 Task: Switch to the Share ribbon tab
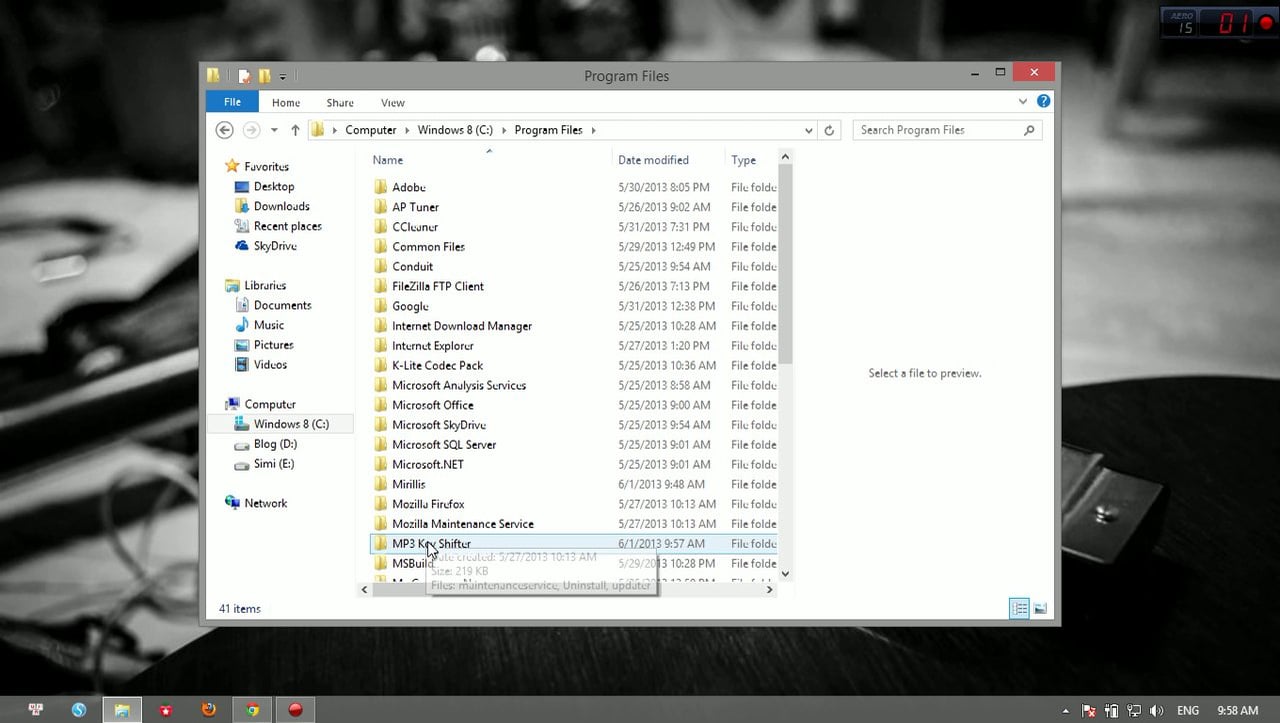tap(340, 103)
